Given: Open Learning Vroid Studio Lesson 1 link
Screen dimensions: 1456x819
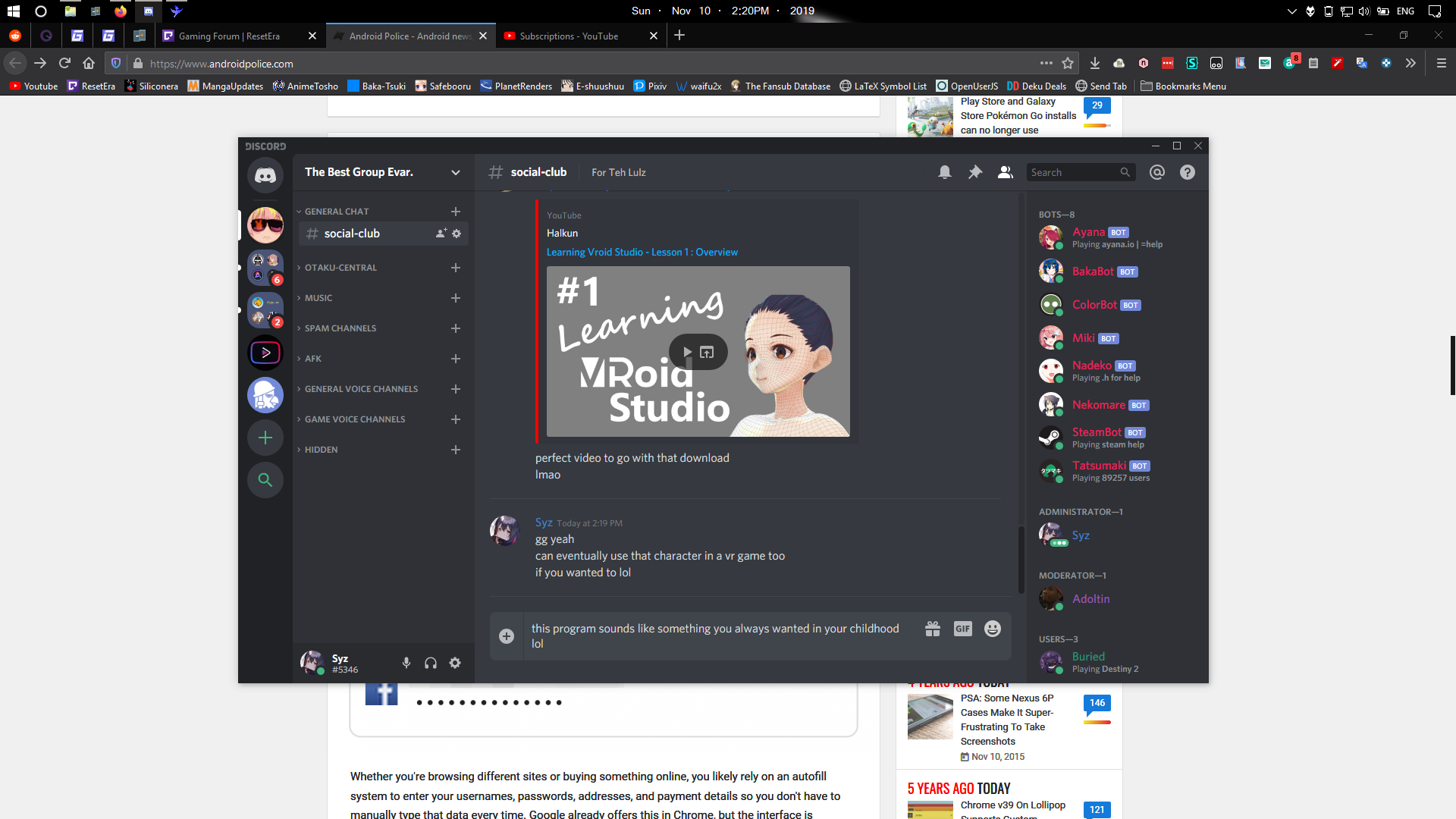Looking at the screenshot, I should click(642, 252).
